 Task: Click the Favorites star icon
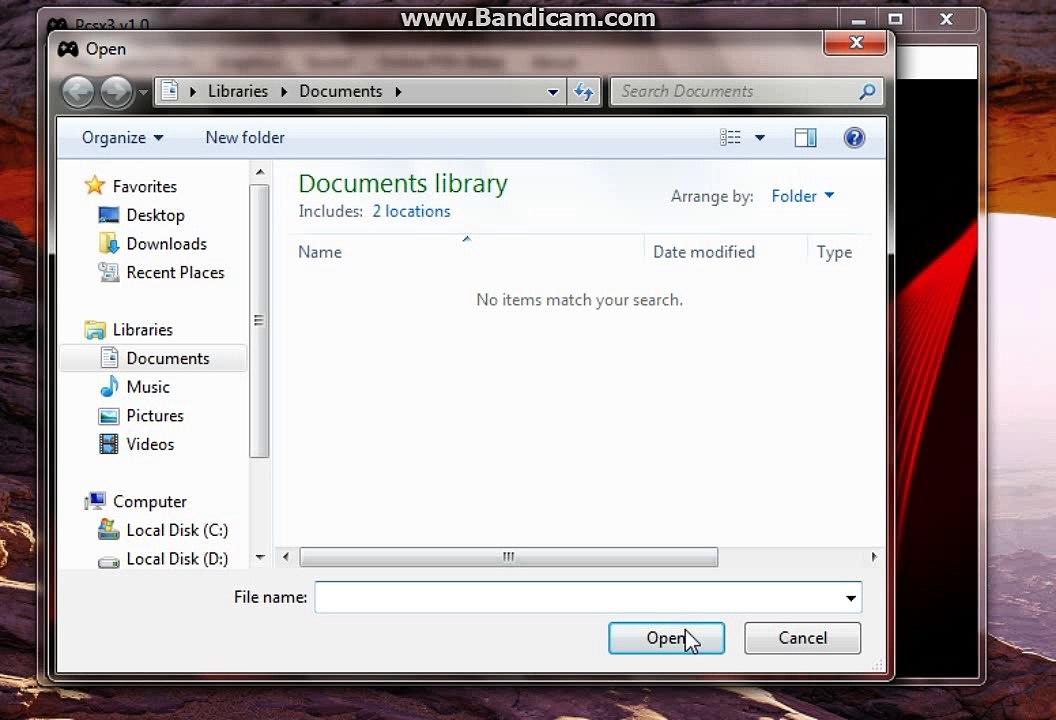pyautogui.click(x=95, y=185)
